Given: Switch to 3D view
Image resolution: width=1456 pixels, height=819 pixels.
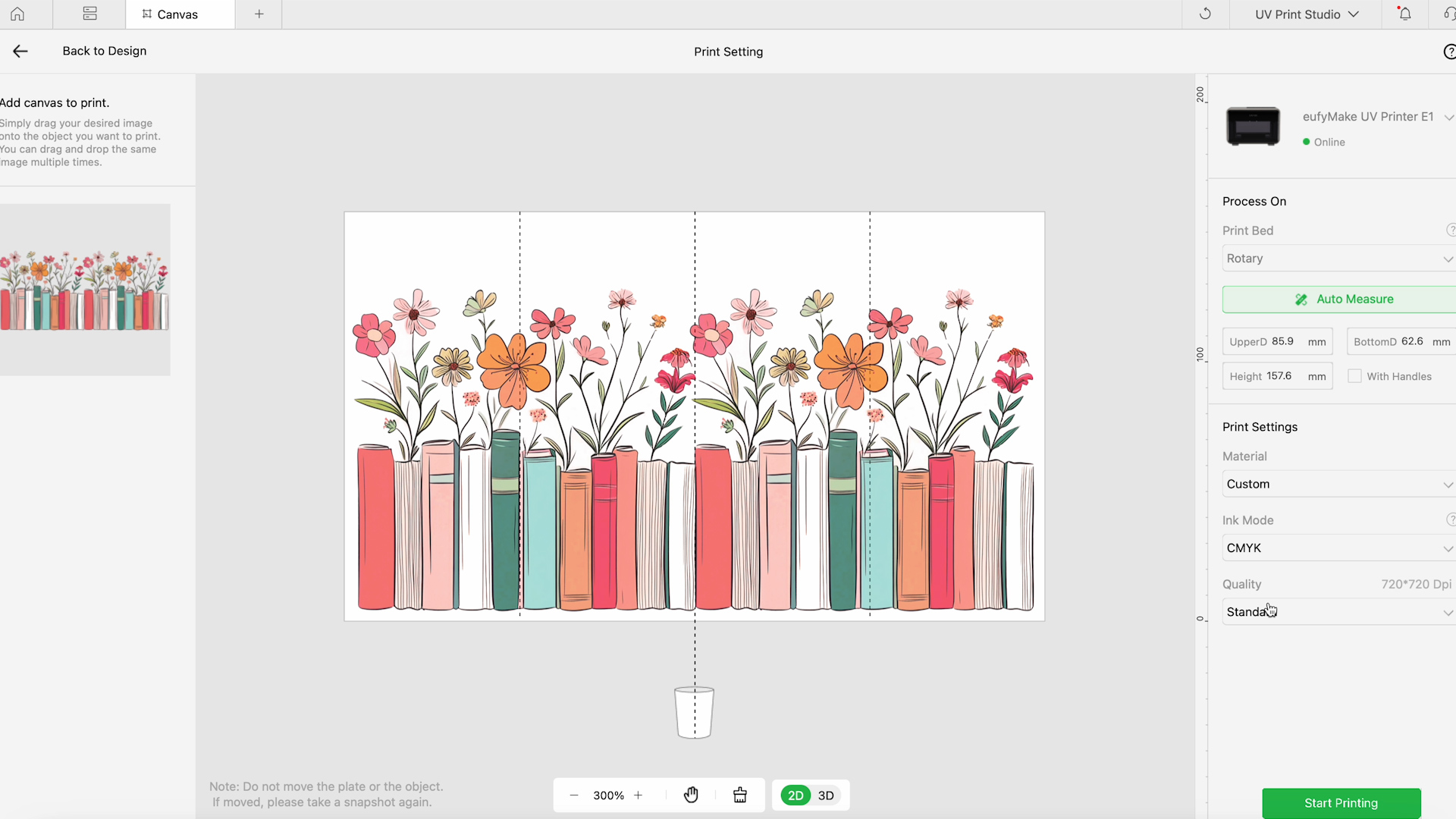Looking at the screenshot, I should 826,795.
